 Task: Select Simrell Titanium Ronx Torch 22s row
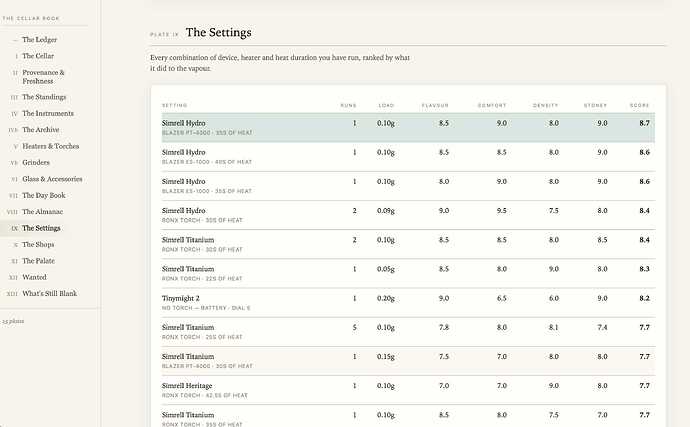point(408,273)
